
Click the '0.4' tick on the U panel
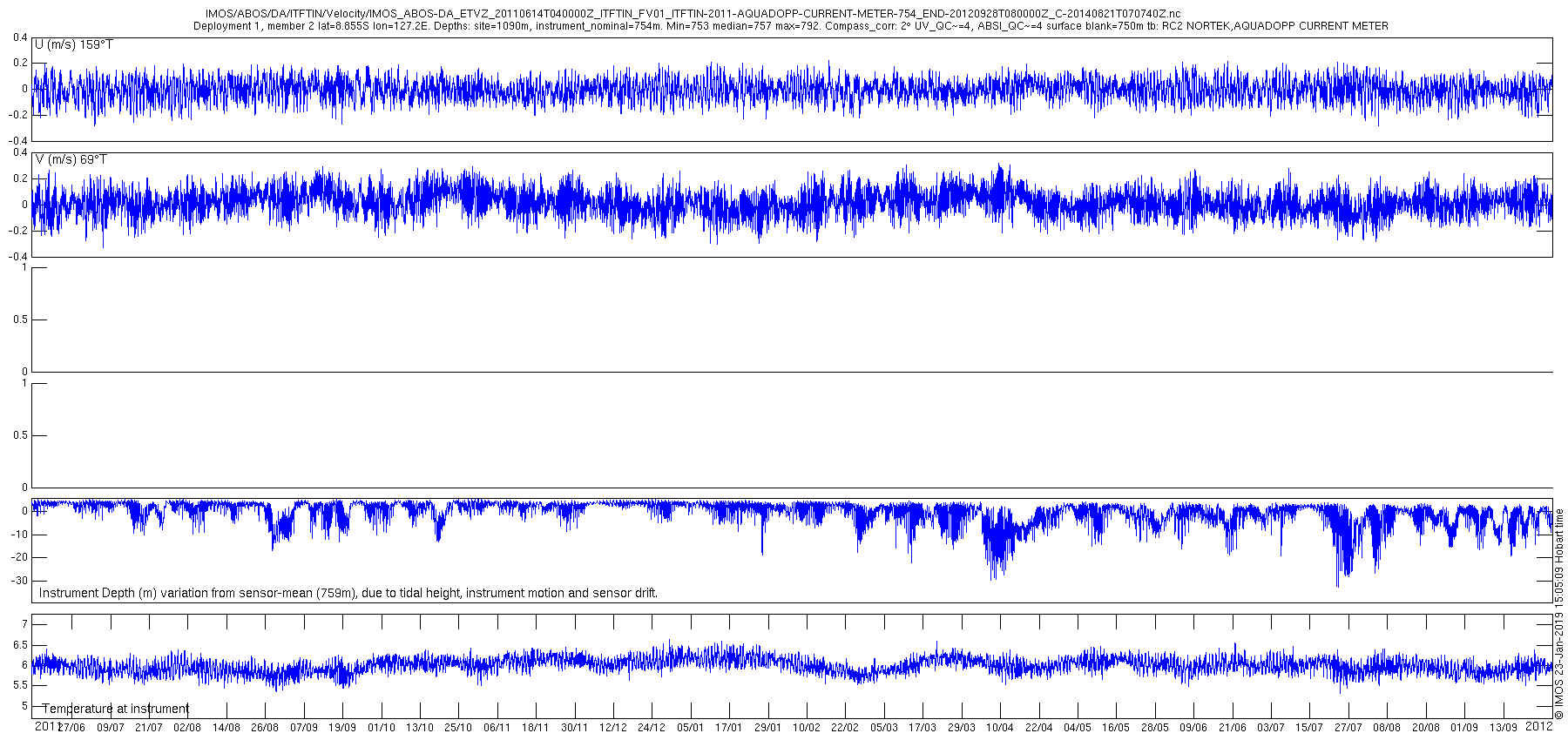[x=20, y=37]
